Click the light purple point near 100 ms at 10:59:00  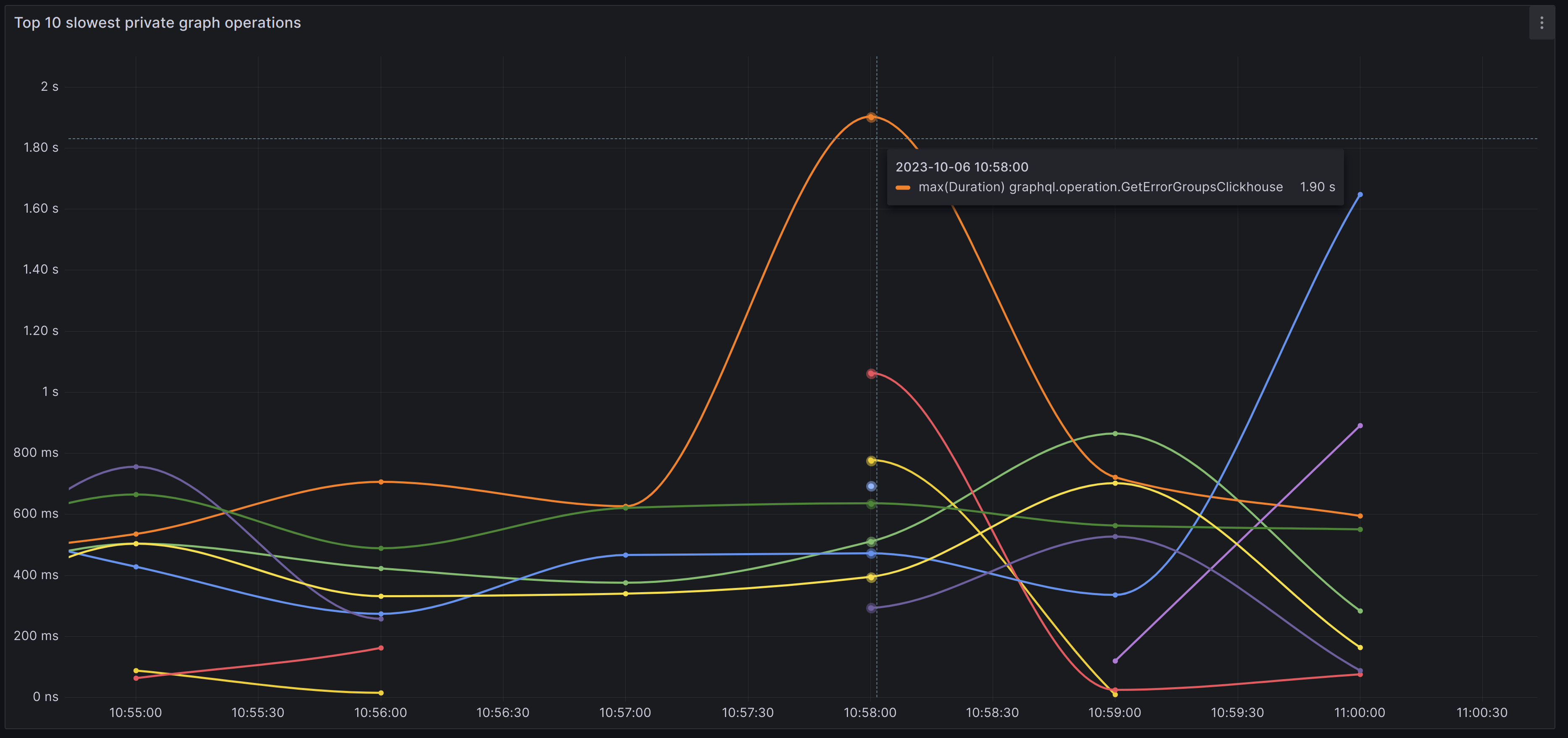click(1115, 661)
